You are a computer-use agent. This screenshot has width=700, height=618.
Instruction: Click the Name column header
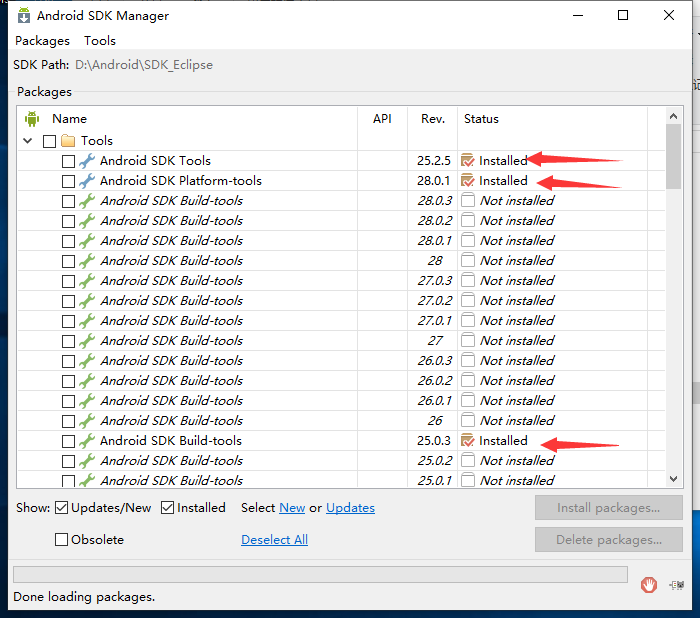click(69, 119)
